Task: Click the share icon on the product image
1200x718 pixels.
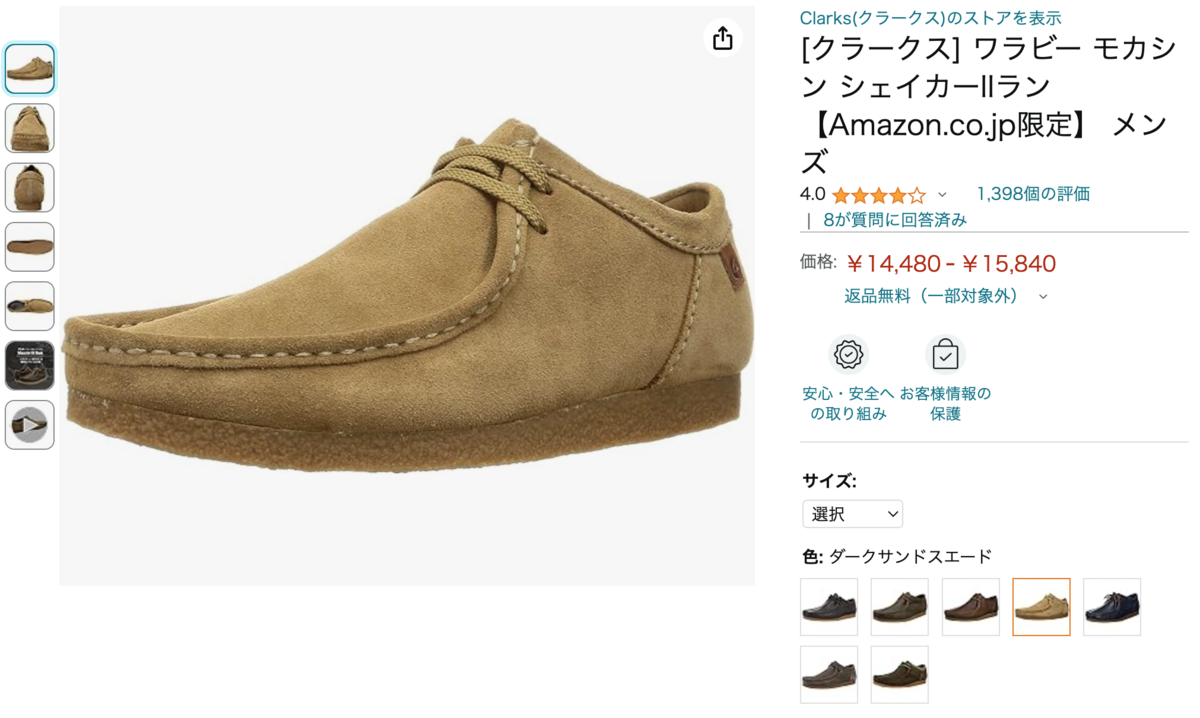Action: pyautogui.click(x=722, y=39)
